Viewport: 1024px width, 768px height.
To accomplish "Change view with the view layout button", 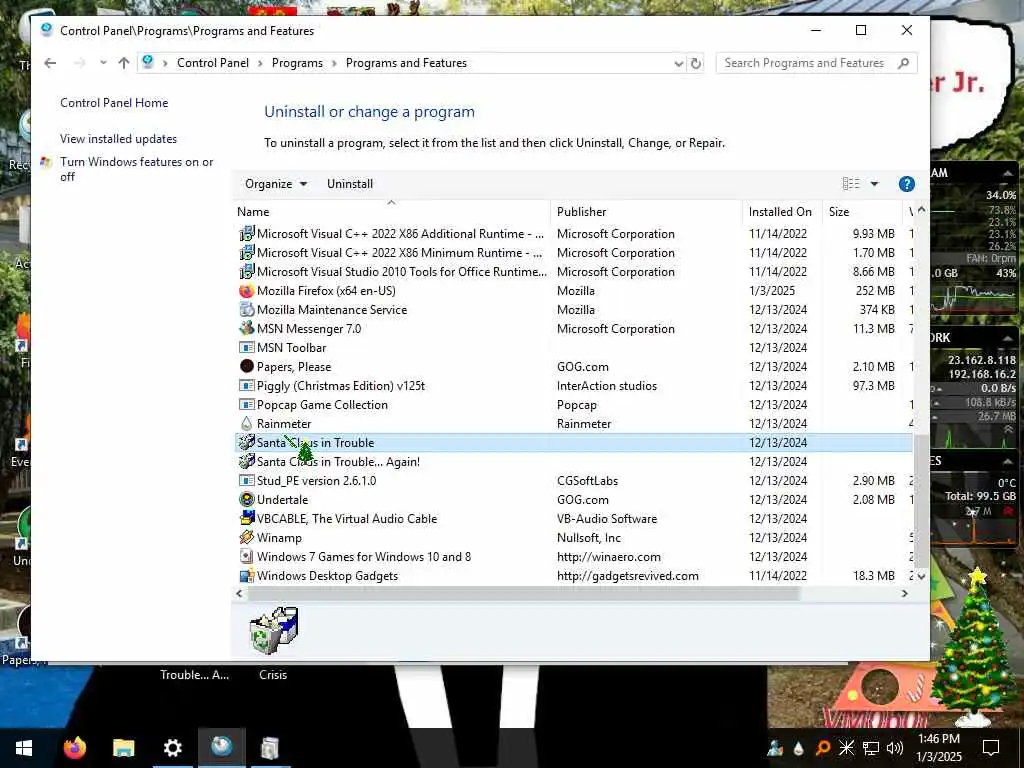I will [851, 184].
